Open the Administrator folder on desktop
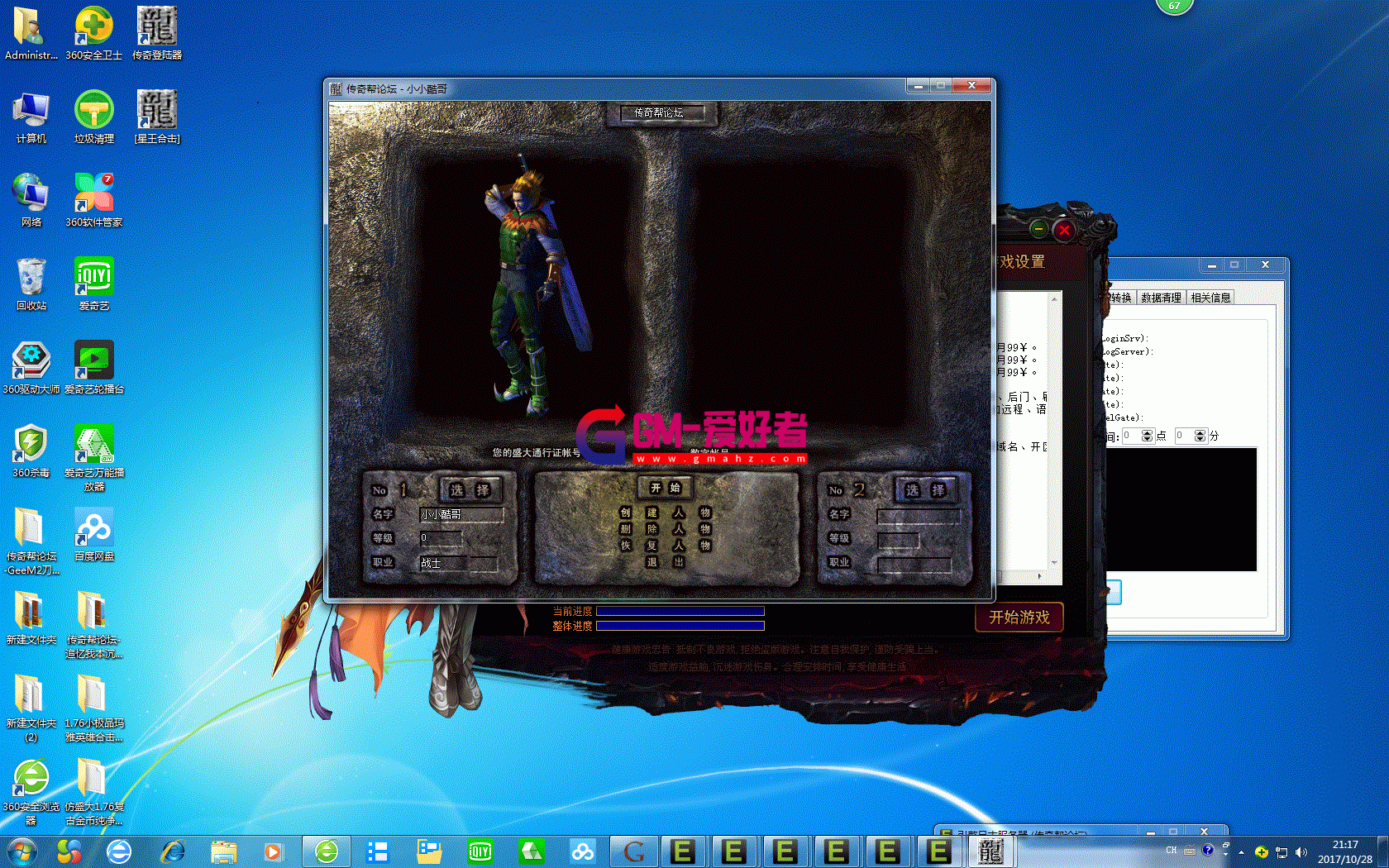The width and height of the screenshot is (1389, 868). coord(31,33)
